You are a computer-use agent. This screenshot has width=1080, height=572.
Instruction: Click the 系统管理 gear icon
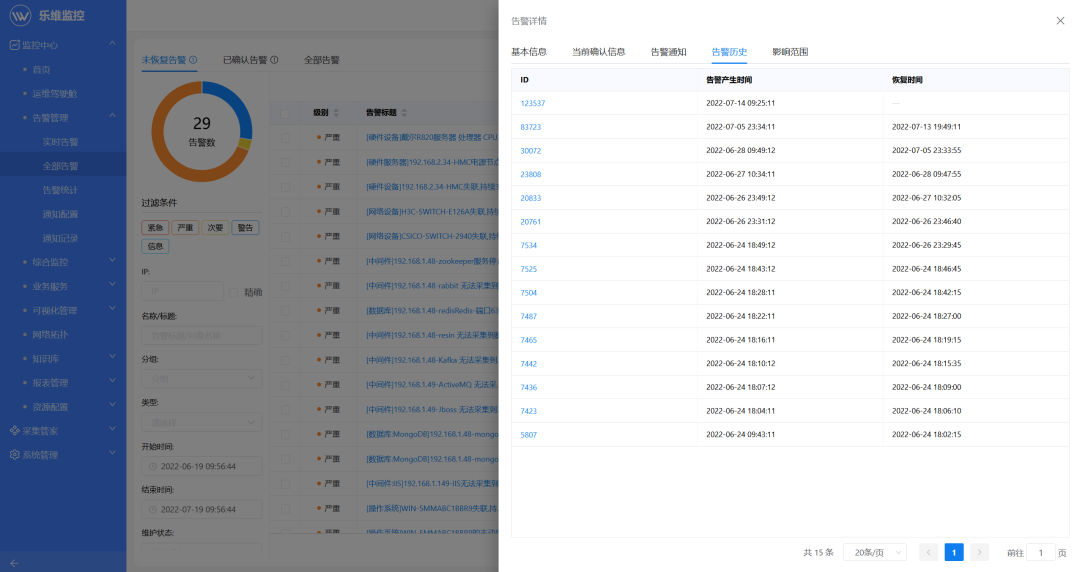click(x=14, y=455)
